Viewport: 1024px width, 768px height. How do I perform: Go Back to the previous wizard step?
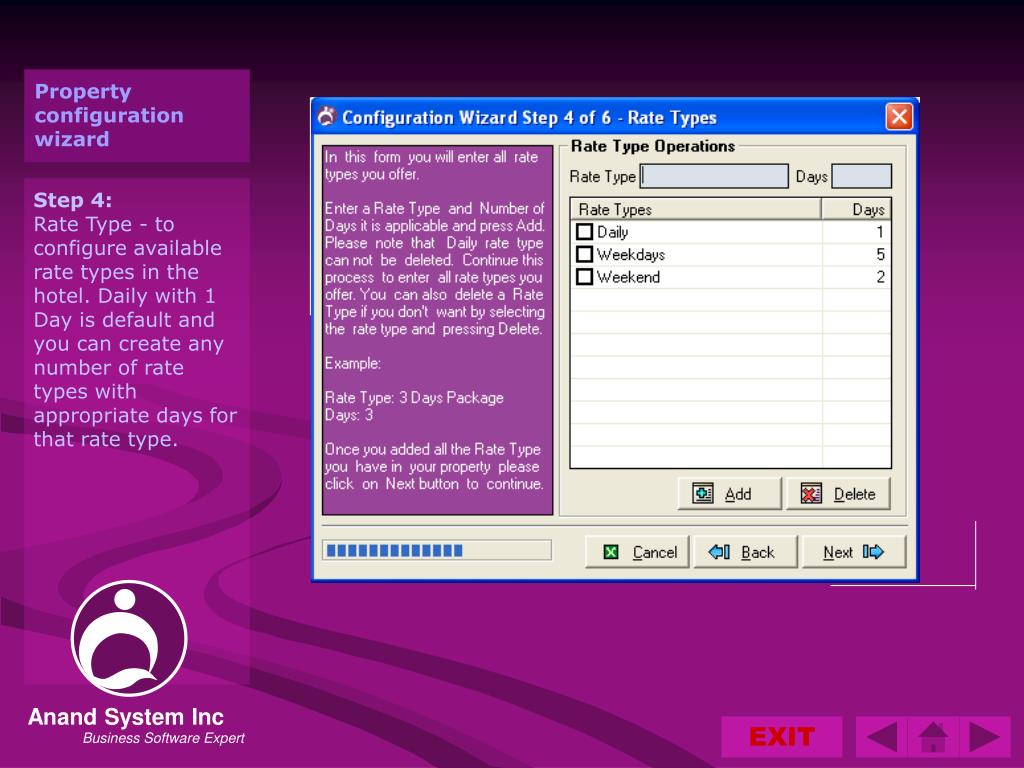pyautogui.click(x=745, y=552)
